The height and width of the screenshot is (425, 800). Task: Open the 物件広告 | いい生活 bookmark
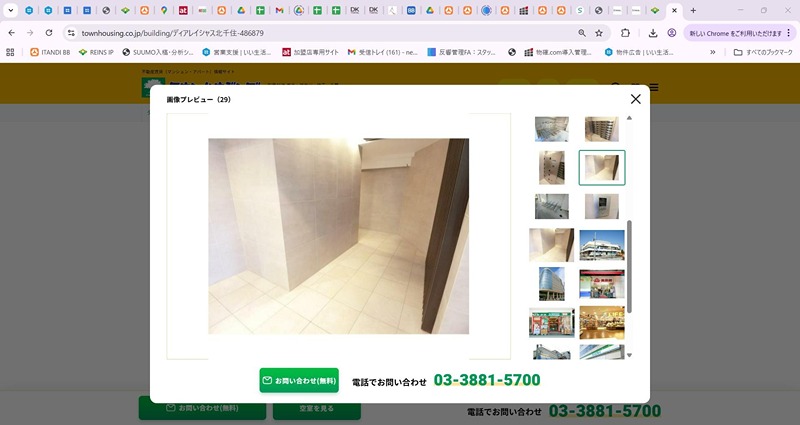click(639, 52)
